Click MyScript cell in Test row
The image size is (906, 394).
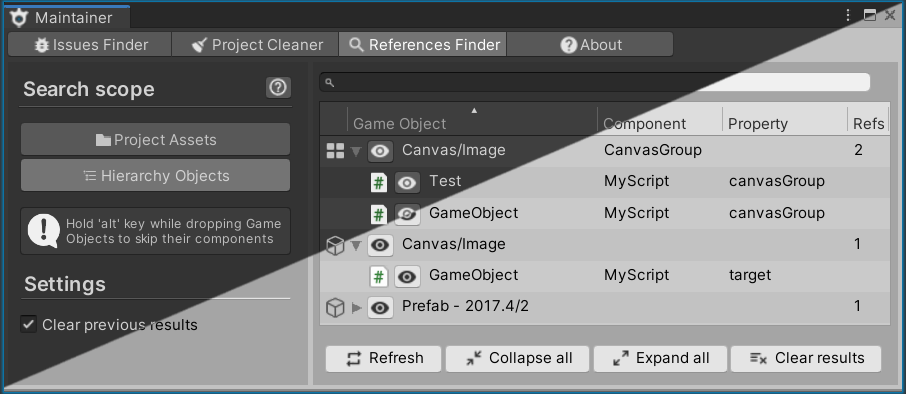coord(637,181)
